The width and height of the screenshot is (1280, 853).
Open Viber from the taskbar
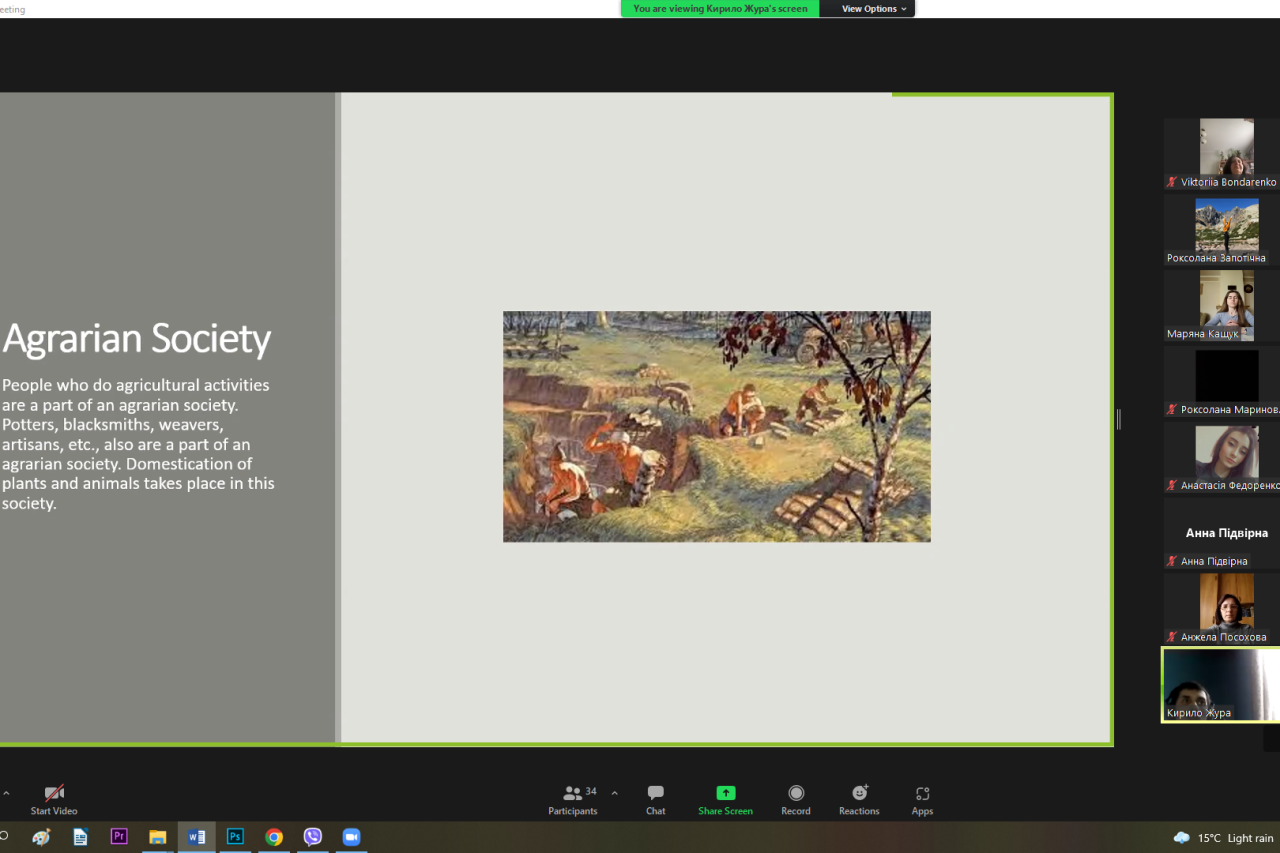tap(313, 837)
